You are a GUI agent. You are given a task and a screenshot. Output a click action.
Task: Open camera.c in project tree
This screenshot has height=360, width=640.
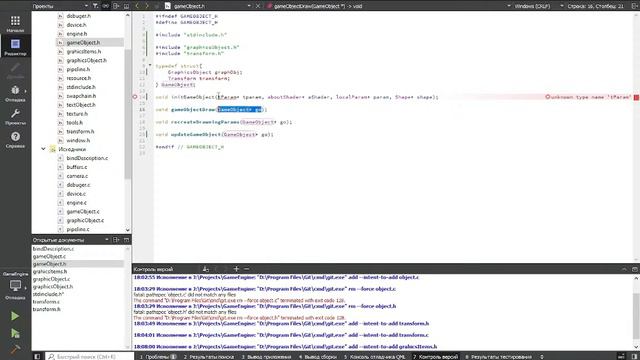coord(77,176)
